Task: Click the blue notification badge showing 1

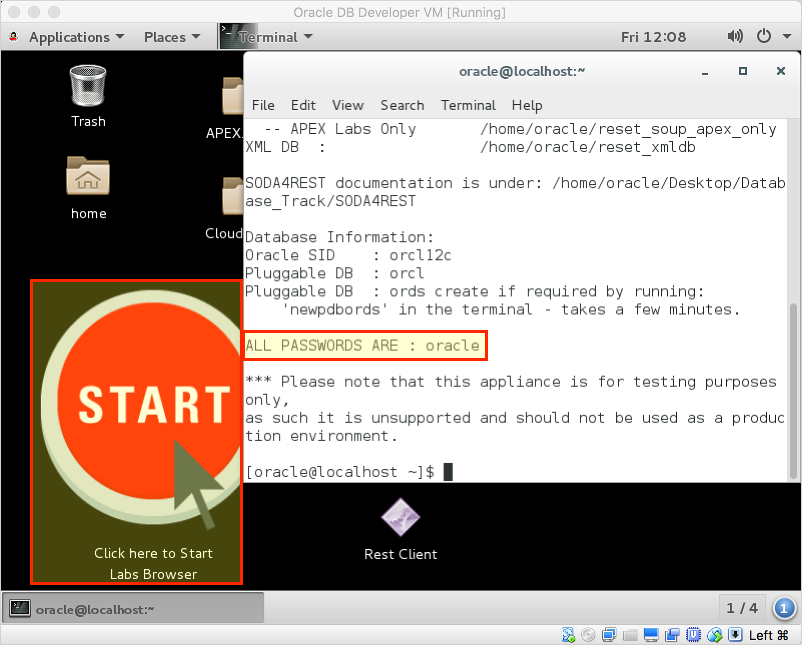Action: (x=784, y=608)
